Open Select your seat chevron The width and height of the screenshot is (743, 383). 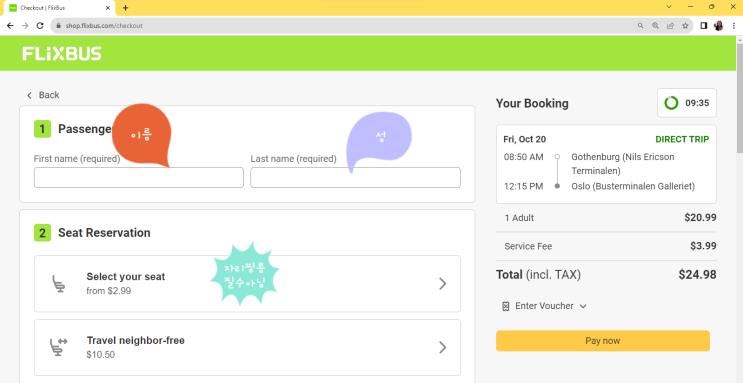click(x=443, y=284)
